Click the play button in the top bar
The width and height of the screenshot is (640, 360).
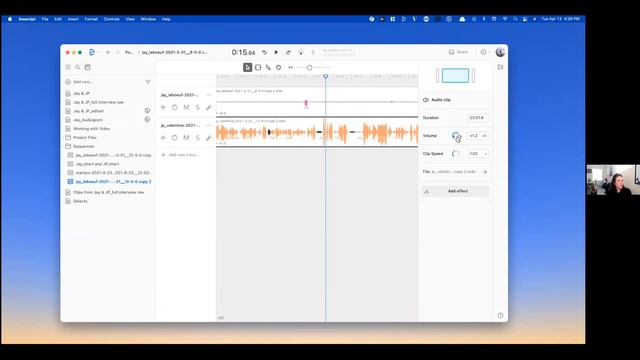click(x=276, y=52)
